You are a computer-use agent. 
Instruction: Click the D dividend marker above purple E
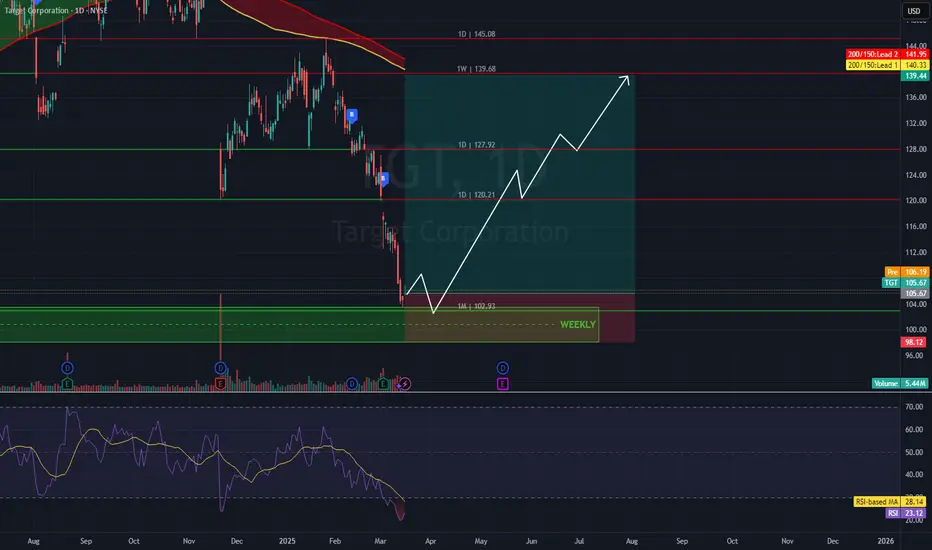click(502, 368)
